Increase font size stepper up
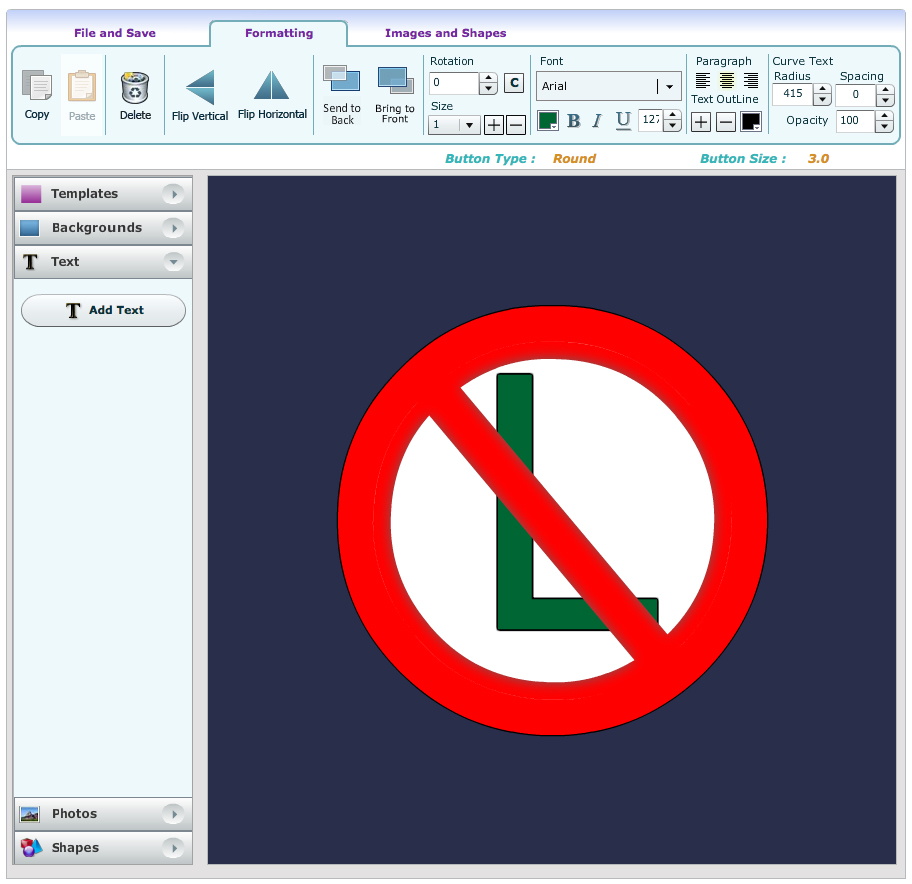This screenshot has width=912, height=884. (x=672, y=115)
